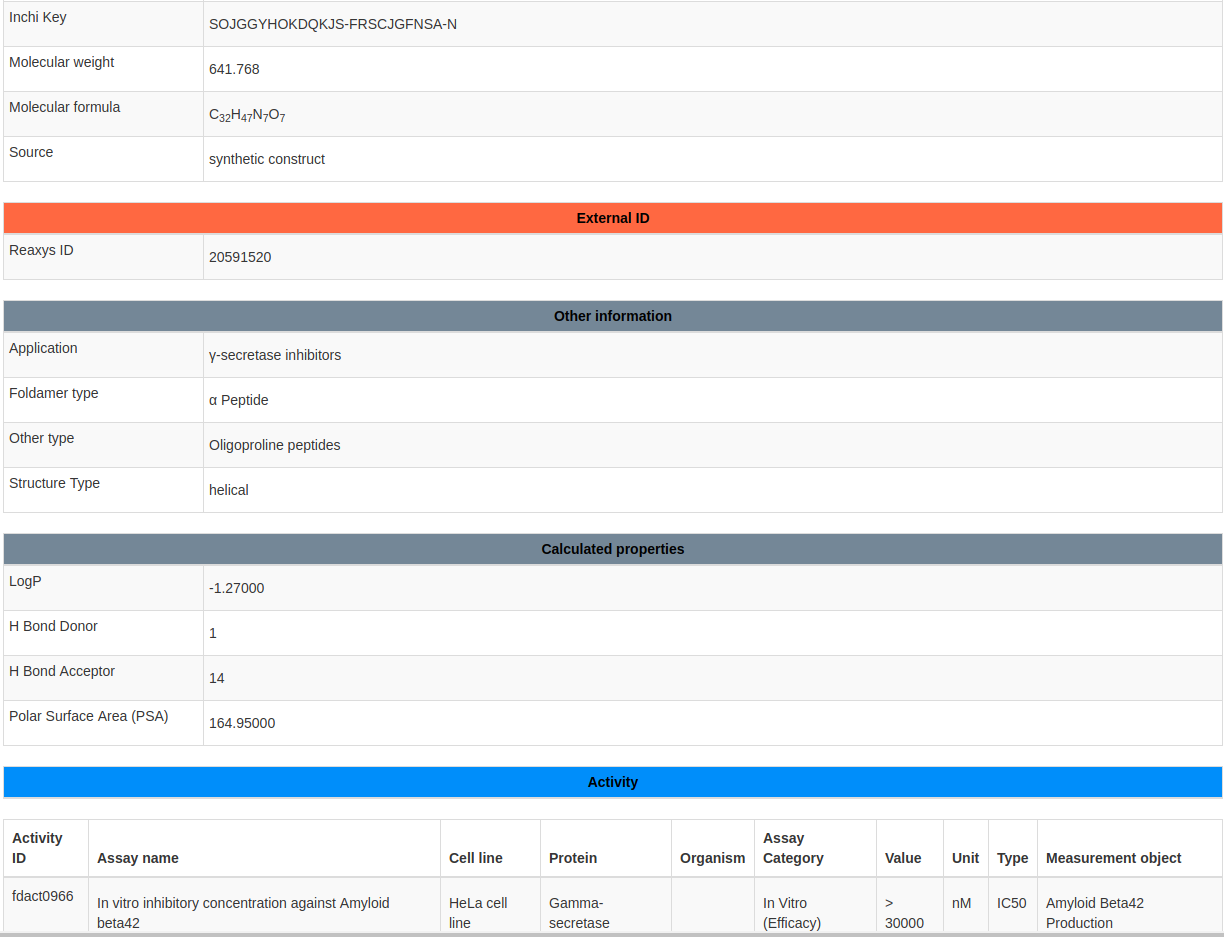Click the Activity ID column header

37,848
